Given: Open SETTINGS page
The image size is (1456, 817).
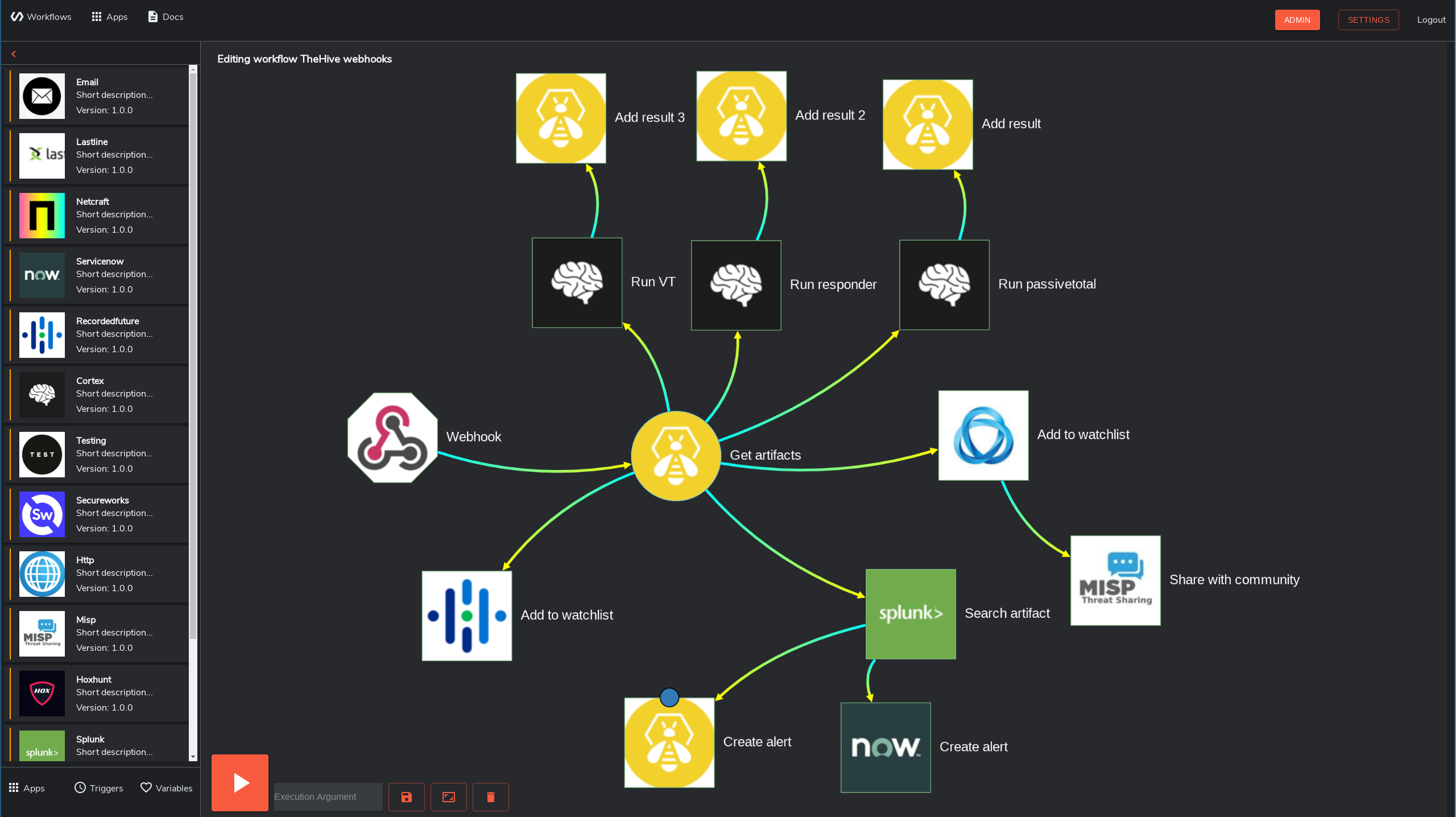Looking at the screenshot, I should [1367, 19].
